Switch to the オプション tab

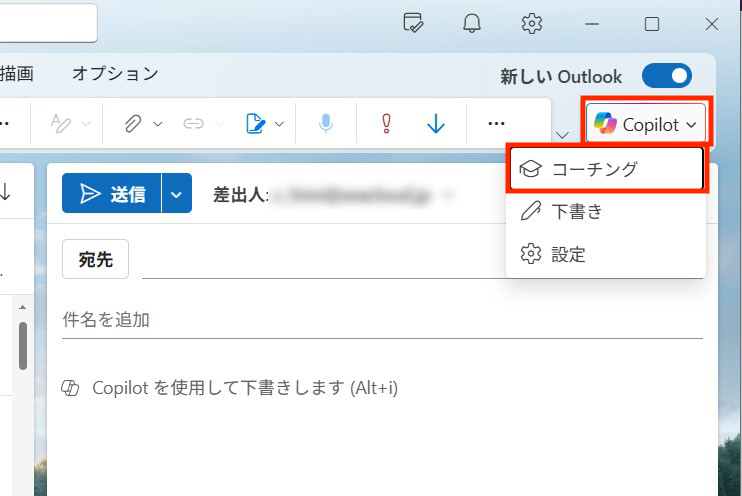click(115, 73)
